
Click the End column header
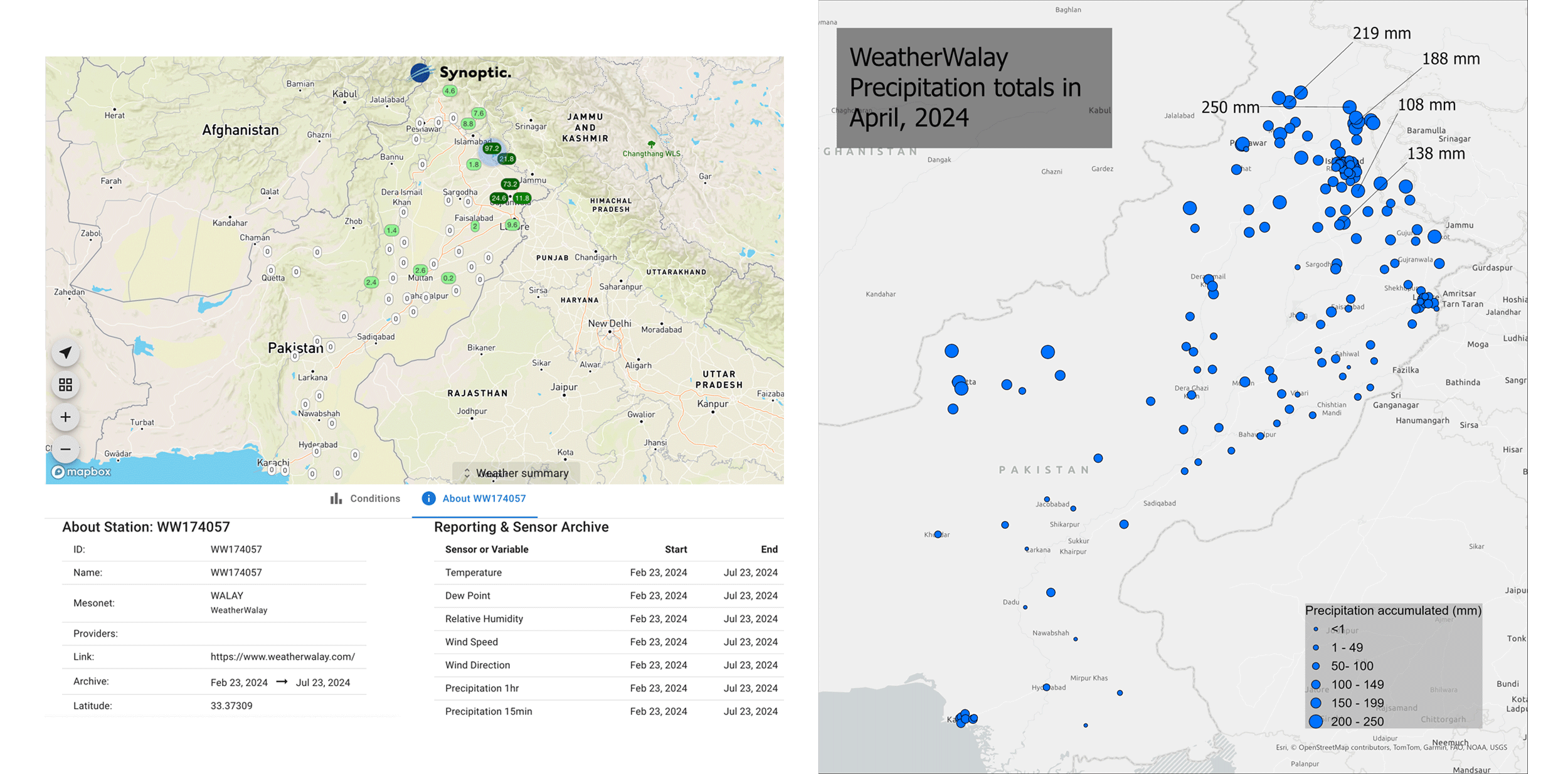coord(769,549)
